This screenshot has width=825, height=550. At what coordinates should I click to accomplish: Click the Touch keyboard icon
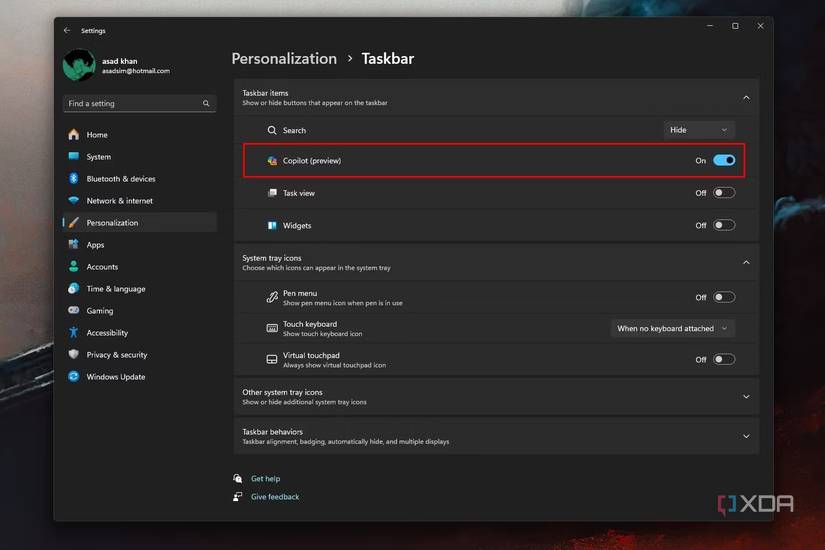(x=271, y=328)
